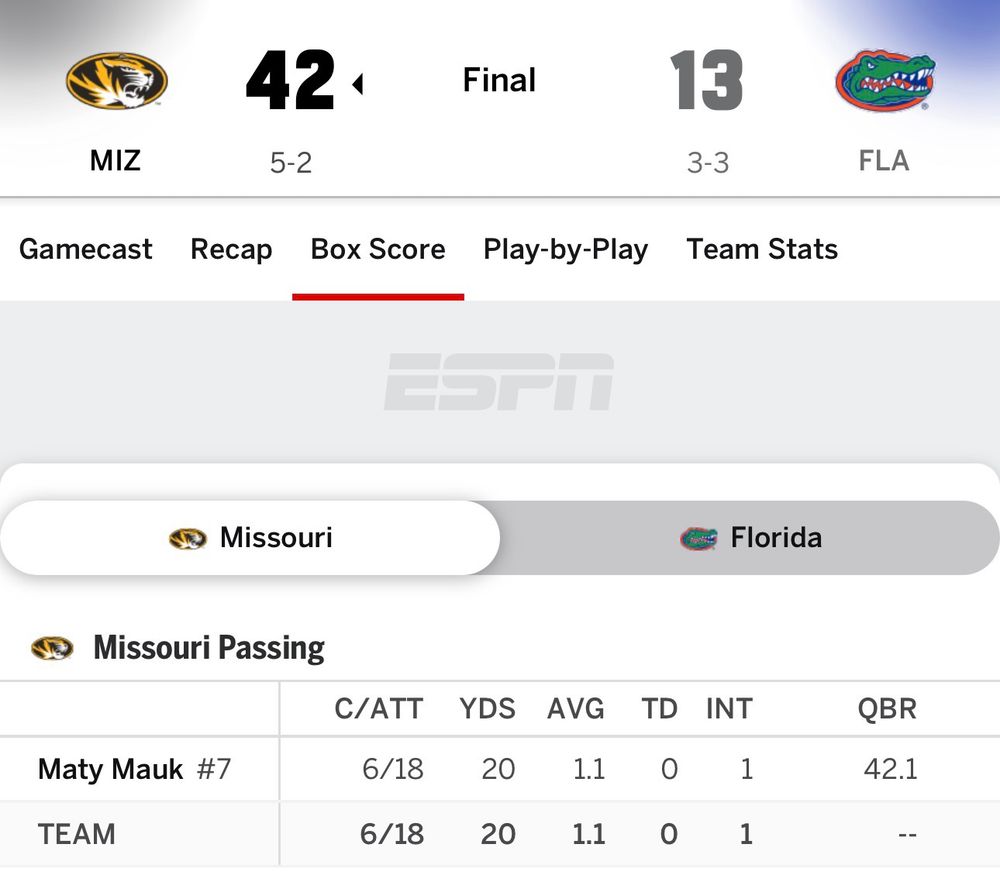Click the small tiger icon beside Missouri Passing
The image size is (1000, 878).
(52, 648)
